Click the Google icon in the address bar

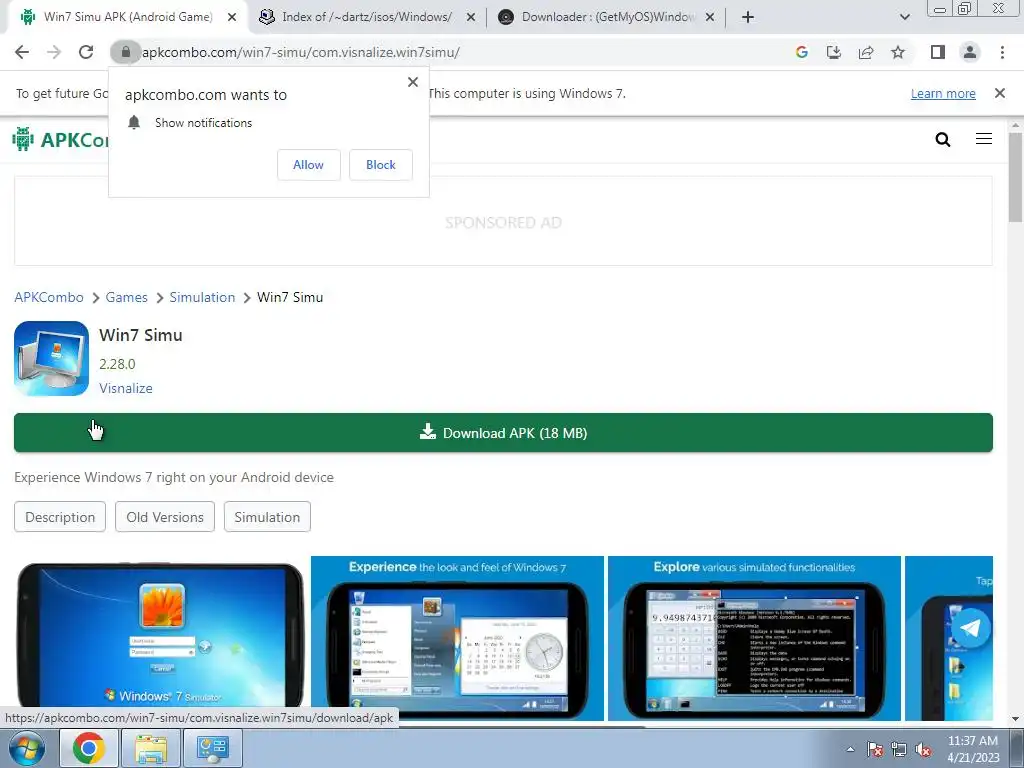click(801, 52)
